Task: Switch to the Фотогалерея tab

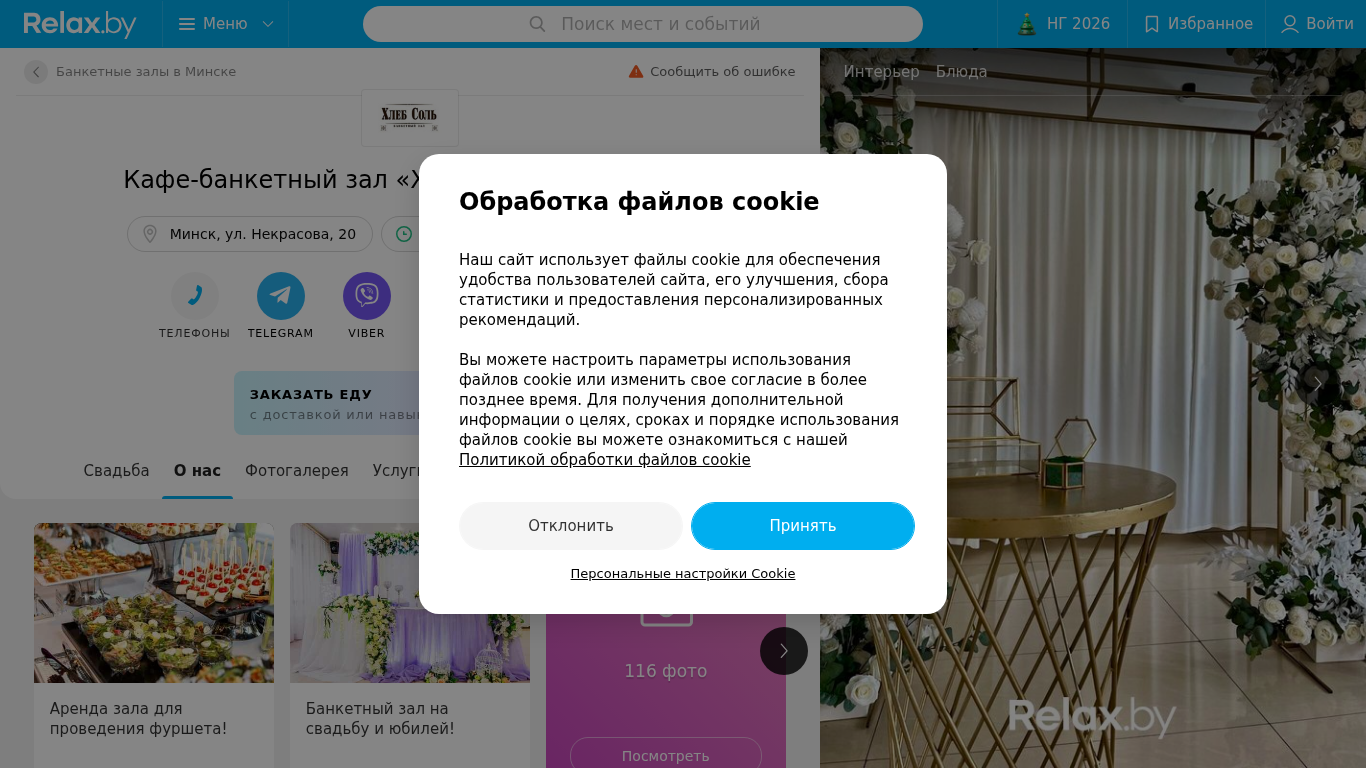Action: (x=297, y=471)
